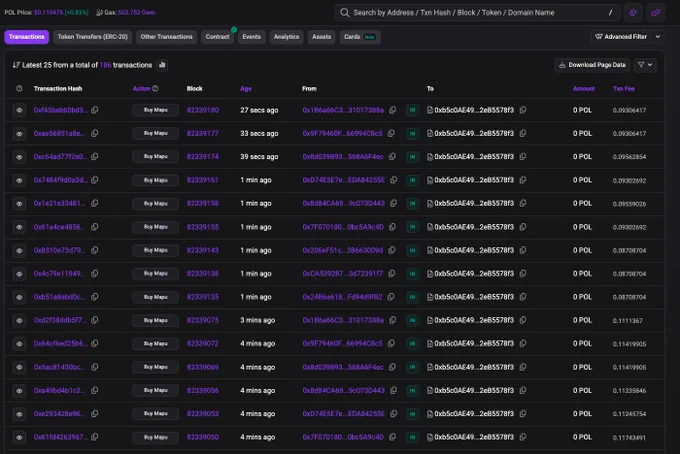Screen dimensions: 680x454
Task: Open the table filter funnel dropdown
Action: coord(645,65)
